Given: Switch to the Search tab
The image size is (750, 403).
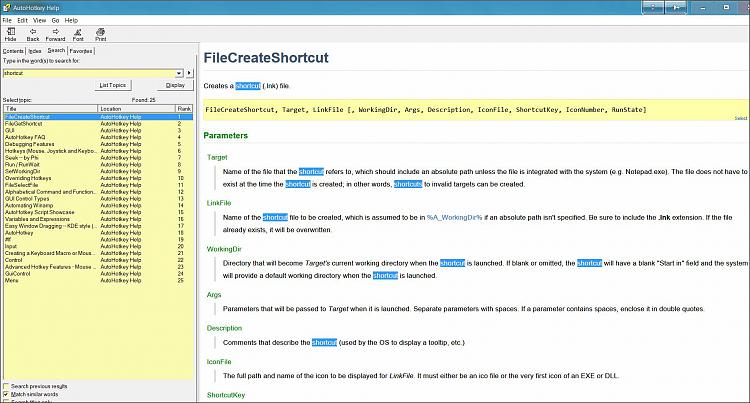Looking at the screenshot, I should [56, 50].
